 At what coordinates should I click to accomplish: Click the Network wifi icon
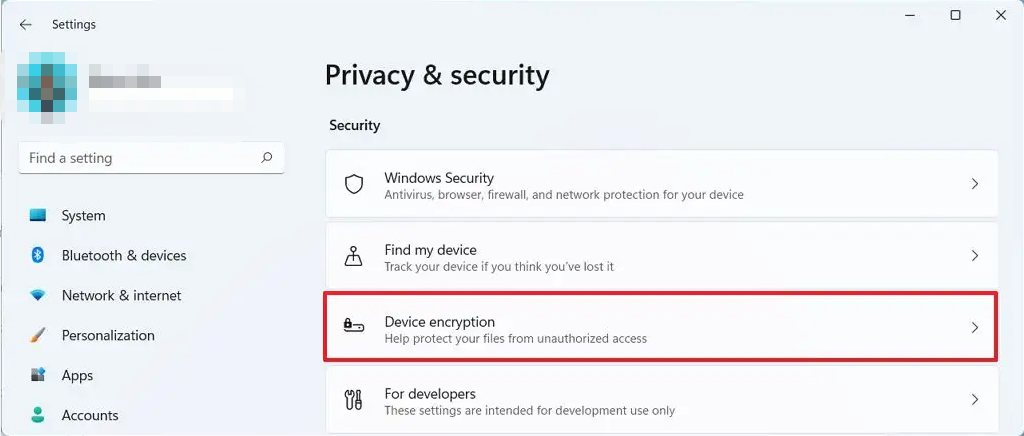pos(38,295)
